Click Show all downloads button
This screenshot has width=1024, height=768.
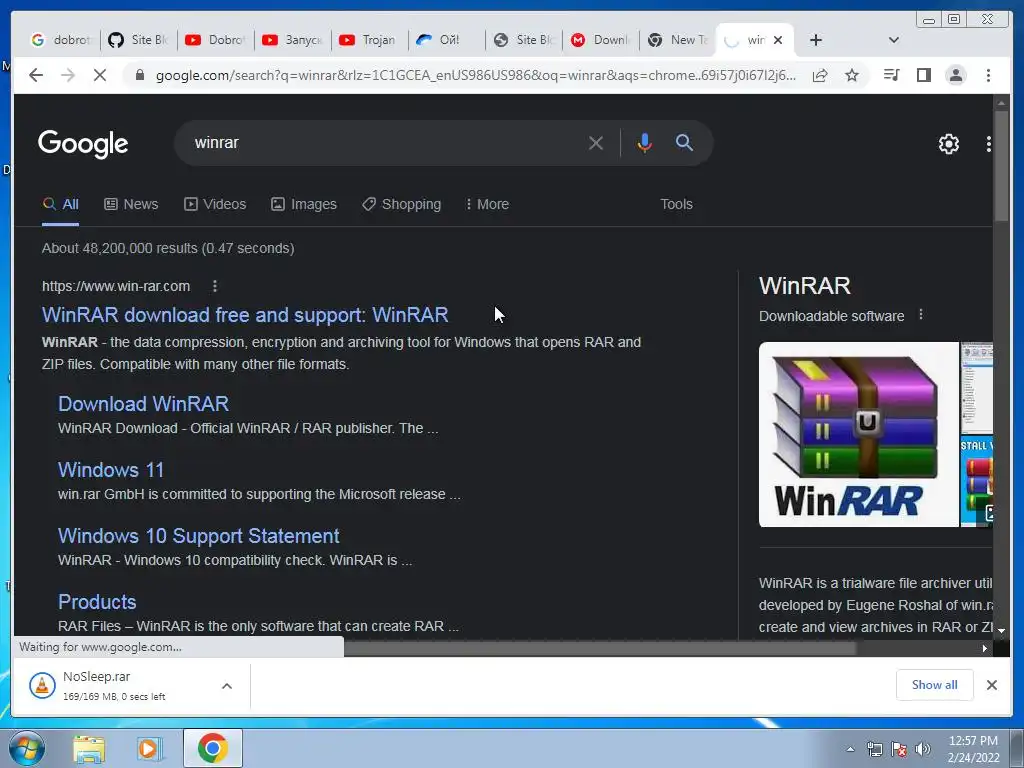click(x=935, y=685)
